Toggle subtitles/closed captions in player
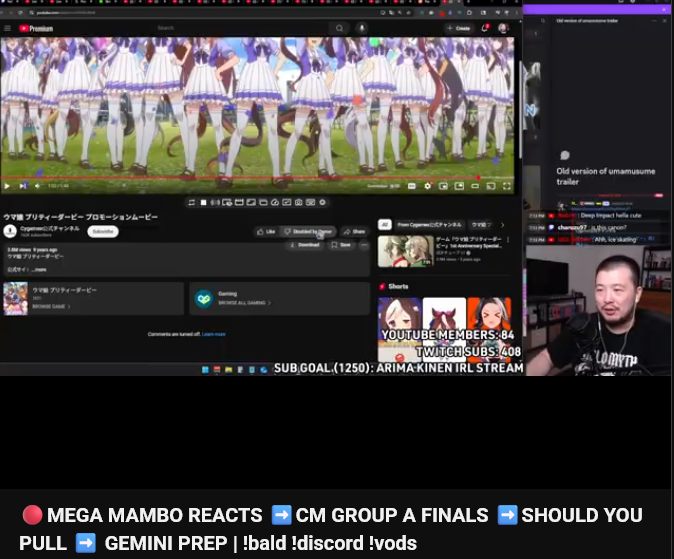The width and height of the screenshot is (674, 559). [411, 186]
